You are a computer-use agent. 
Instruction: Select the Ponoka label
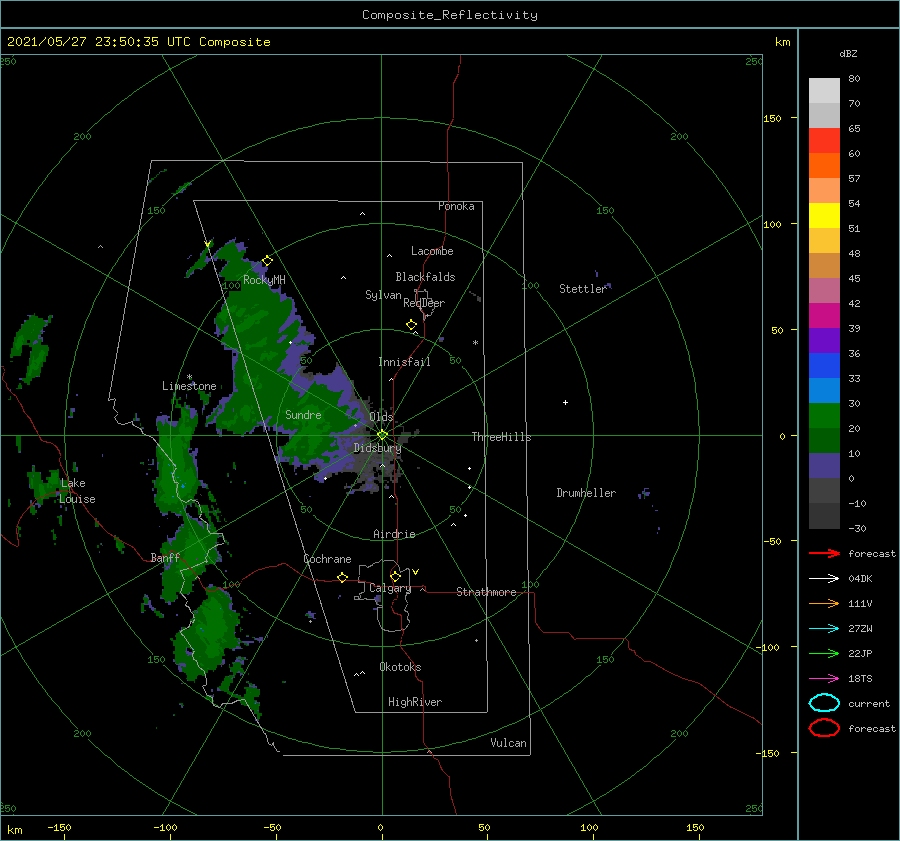tap(456, 206)
